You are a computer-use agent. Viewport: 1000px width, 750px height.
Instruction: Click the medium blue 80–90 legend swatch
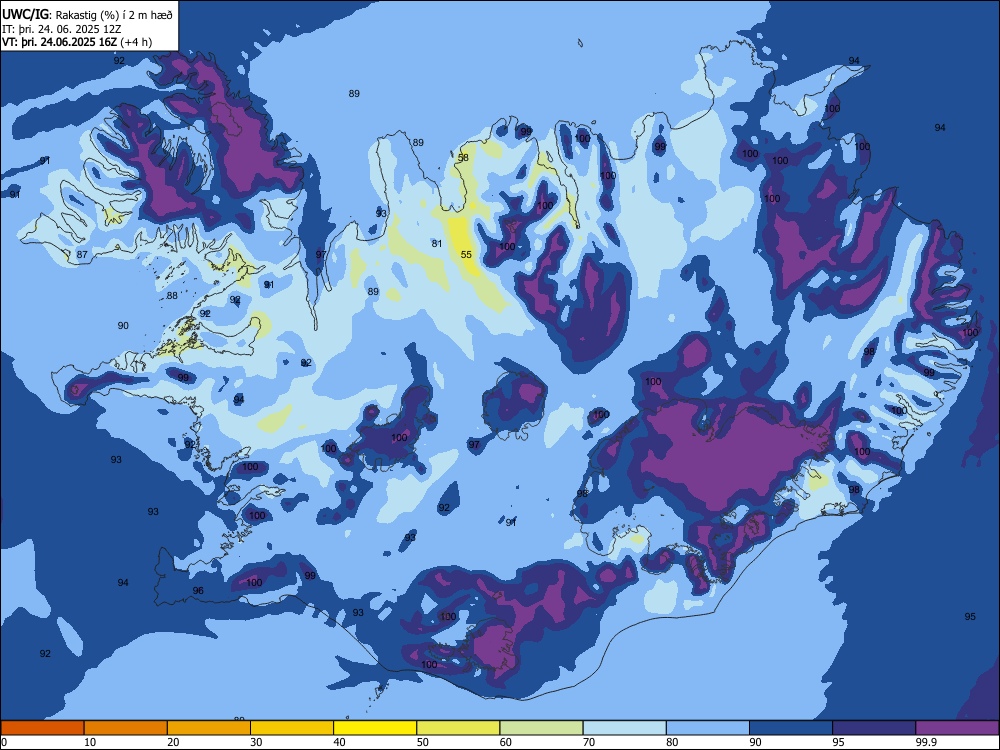tap(708, 728)
